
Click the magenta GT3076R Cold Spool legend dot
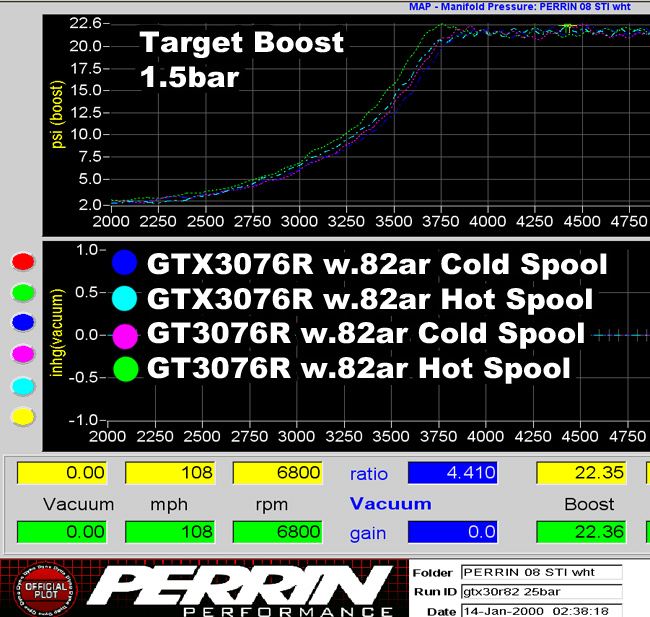(x=125, y=336)
